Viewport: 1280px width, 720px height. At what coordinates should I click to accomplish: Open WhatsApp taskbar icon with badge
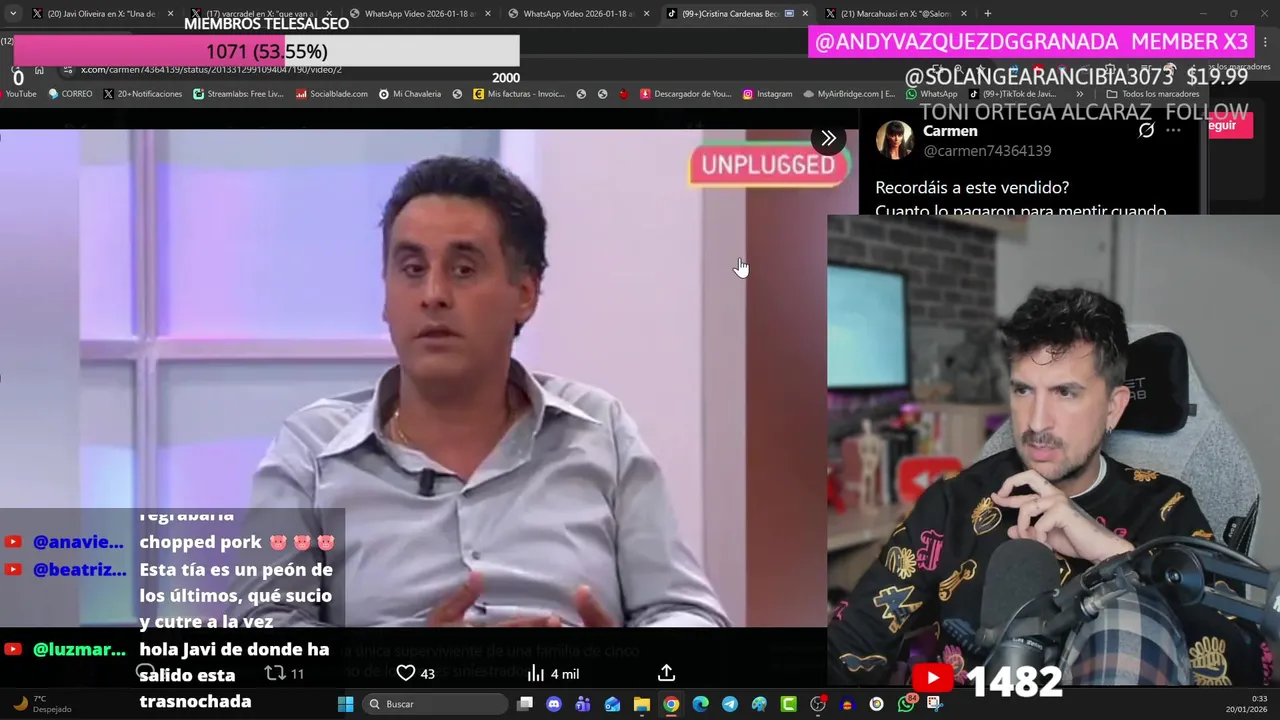906,704
